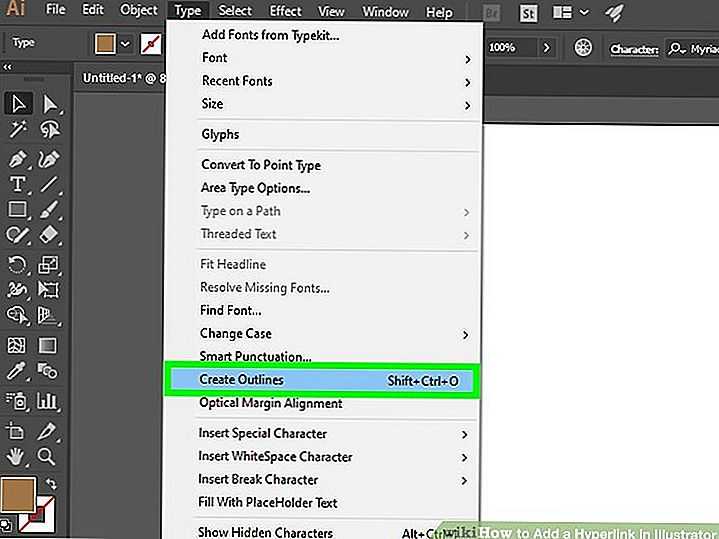Click the GPU performance rocket icon
This screenshot has width=719, height=539.
pos(614,12)
